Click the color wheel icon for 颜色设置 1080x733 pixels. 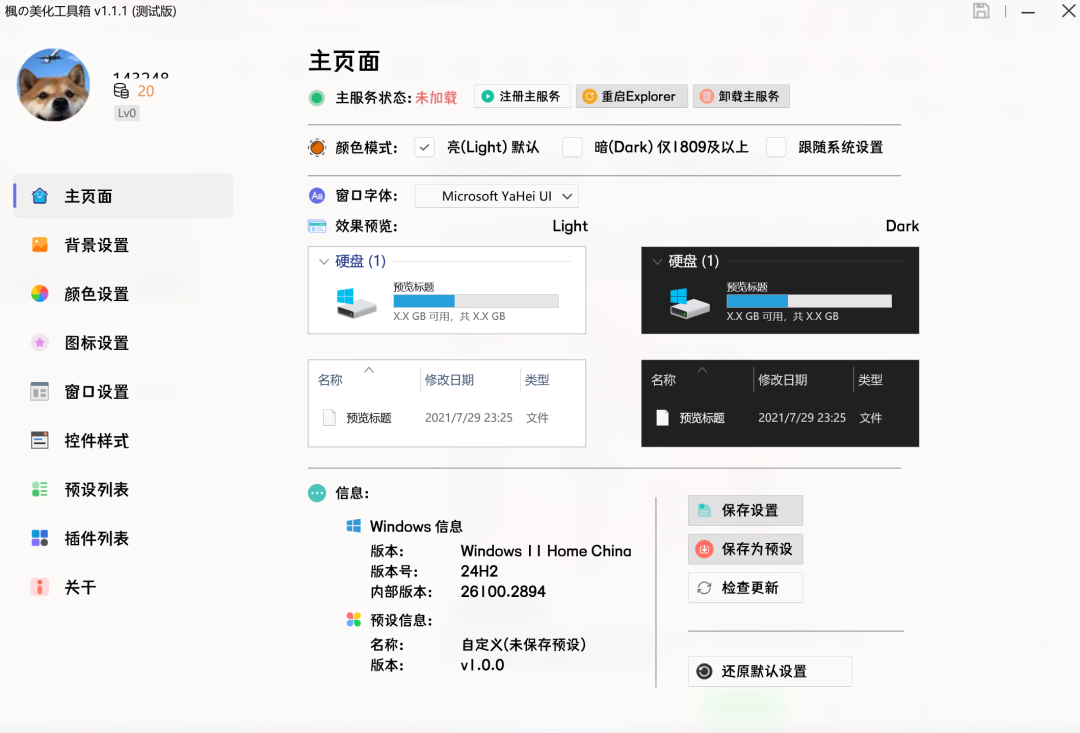click(40, 293)
